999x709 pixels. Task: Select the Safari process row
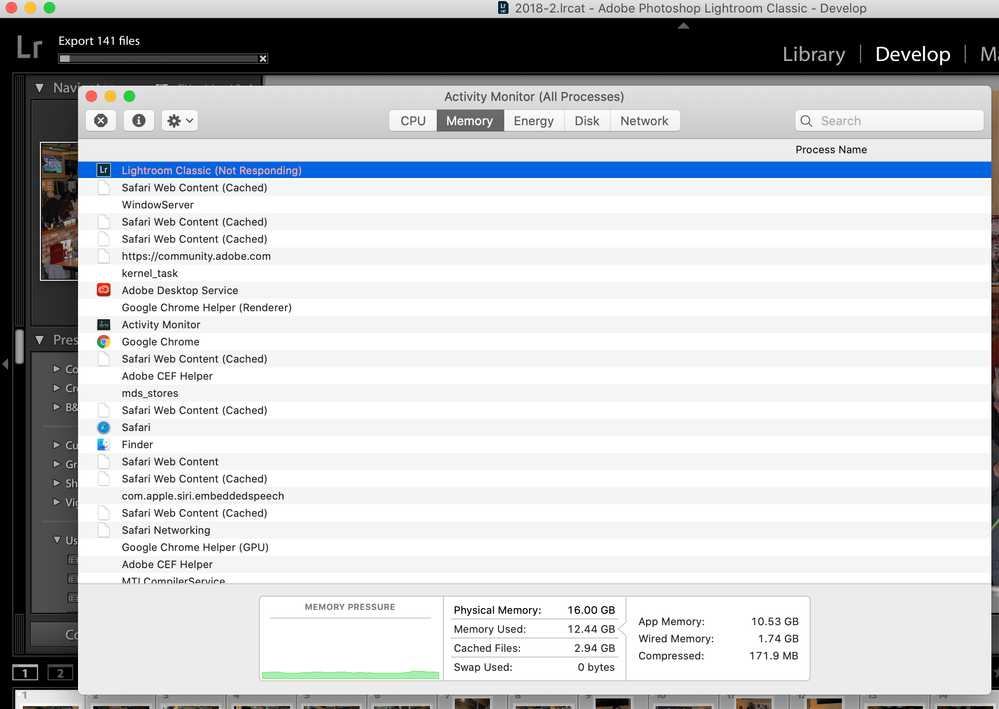[x=535, y=427]
